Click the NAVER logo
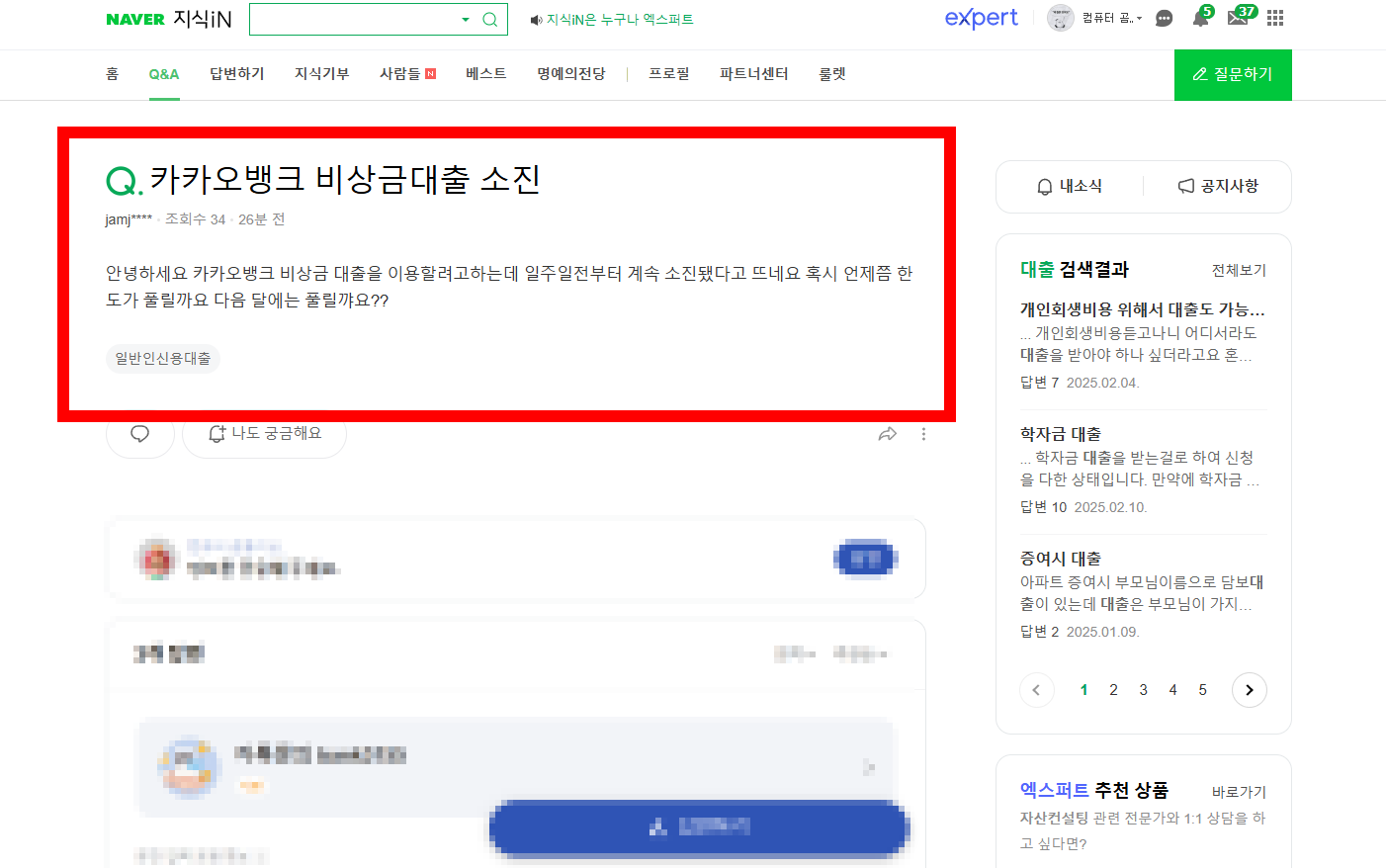Screen dimensions: 1386x868 135,19
